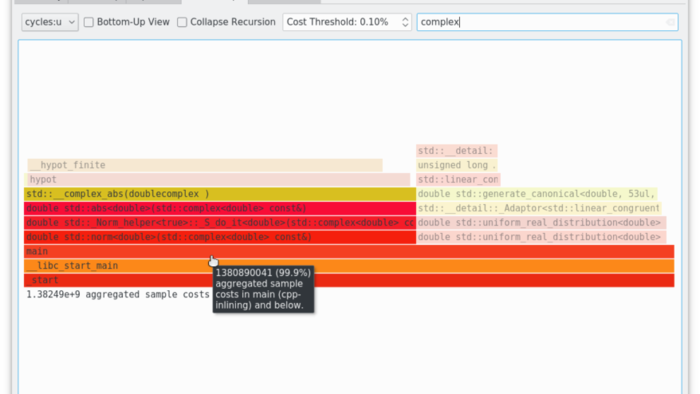700x394 pixels.
Task: Select the __libc_start_main frame
Action: [x=349, y=265]
